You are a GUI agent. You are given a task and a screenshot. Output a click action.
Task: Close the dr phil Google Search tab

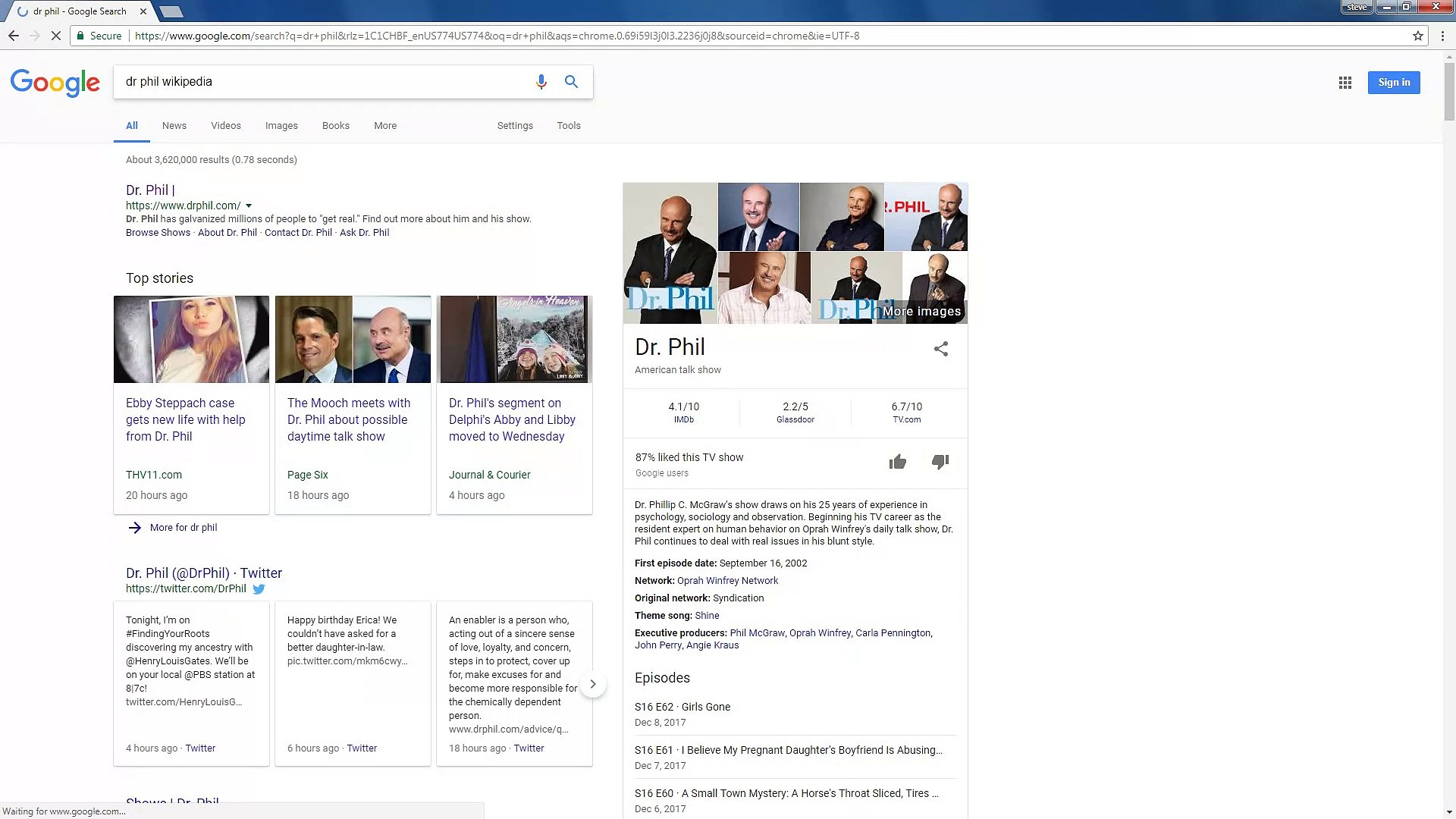tap(143, 11)
